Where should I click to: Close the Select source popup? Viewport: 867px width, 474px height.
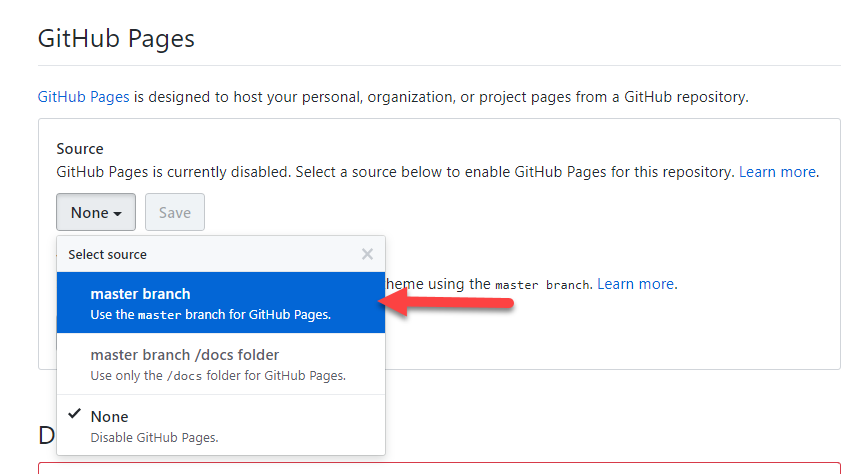click(367, 254)
